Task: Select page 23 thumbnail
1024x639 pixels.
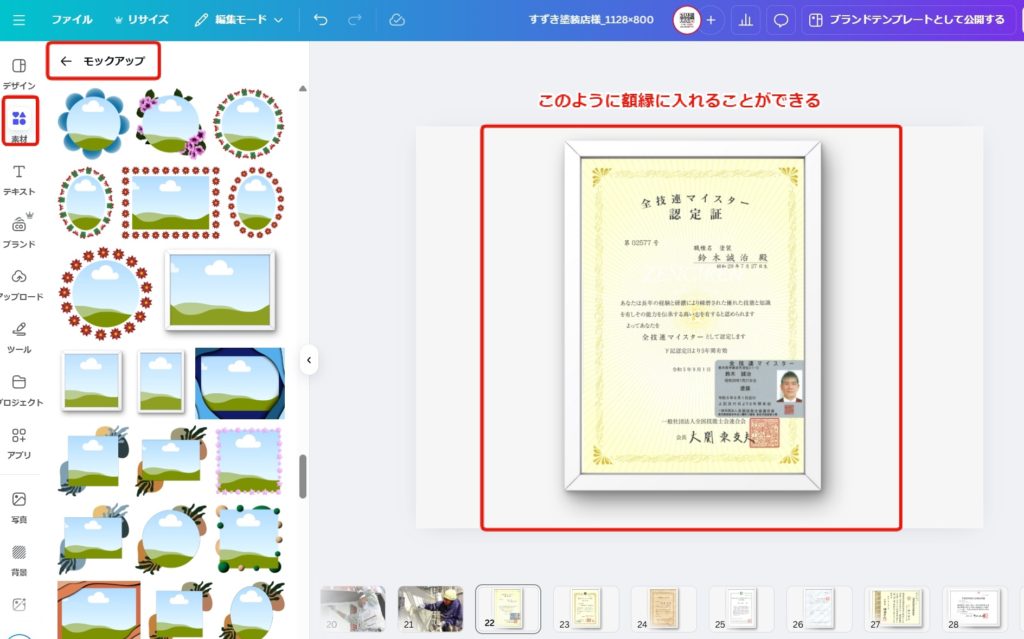Action: click(586, 608)
